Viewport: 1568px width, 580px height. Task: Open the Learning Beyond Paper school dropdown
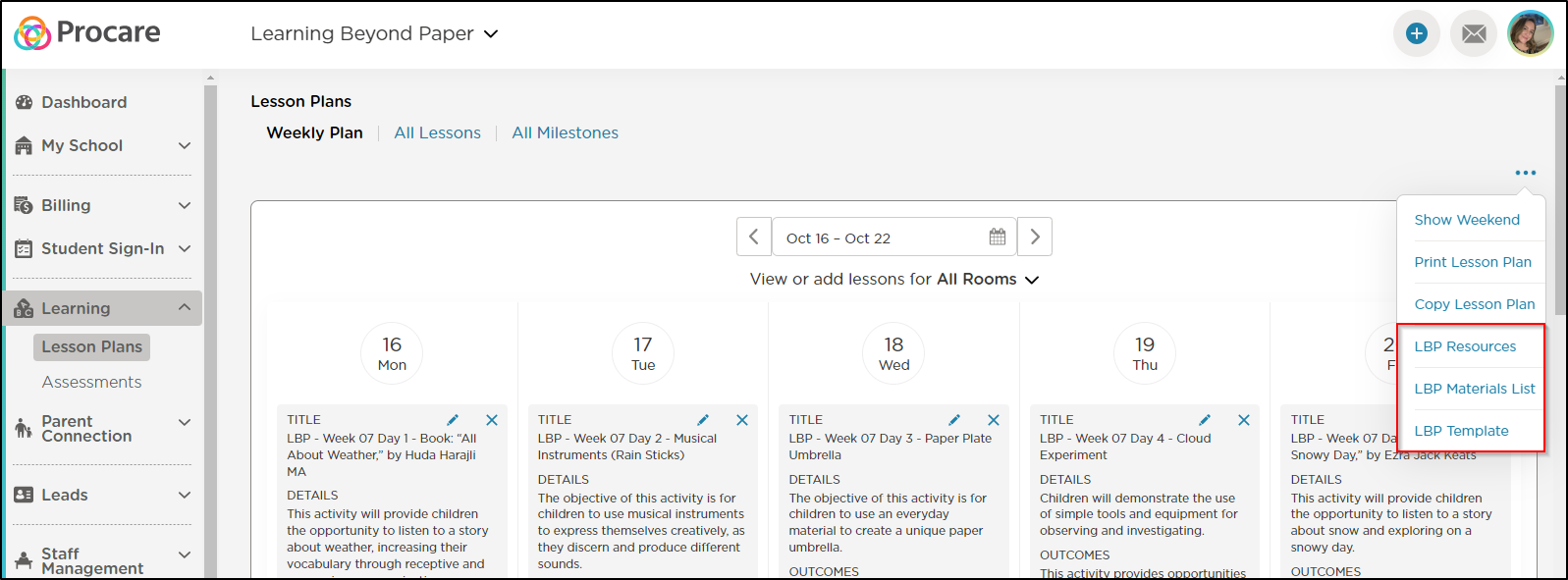click(374, 33)
